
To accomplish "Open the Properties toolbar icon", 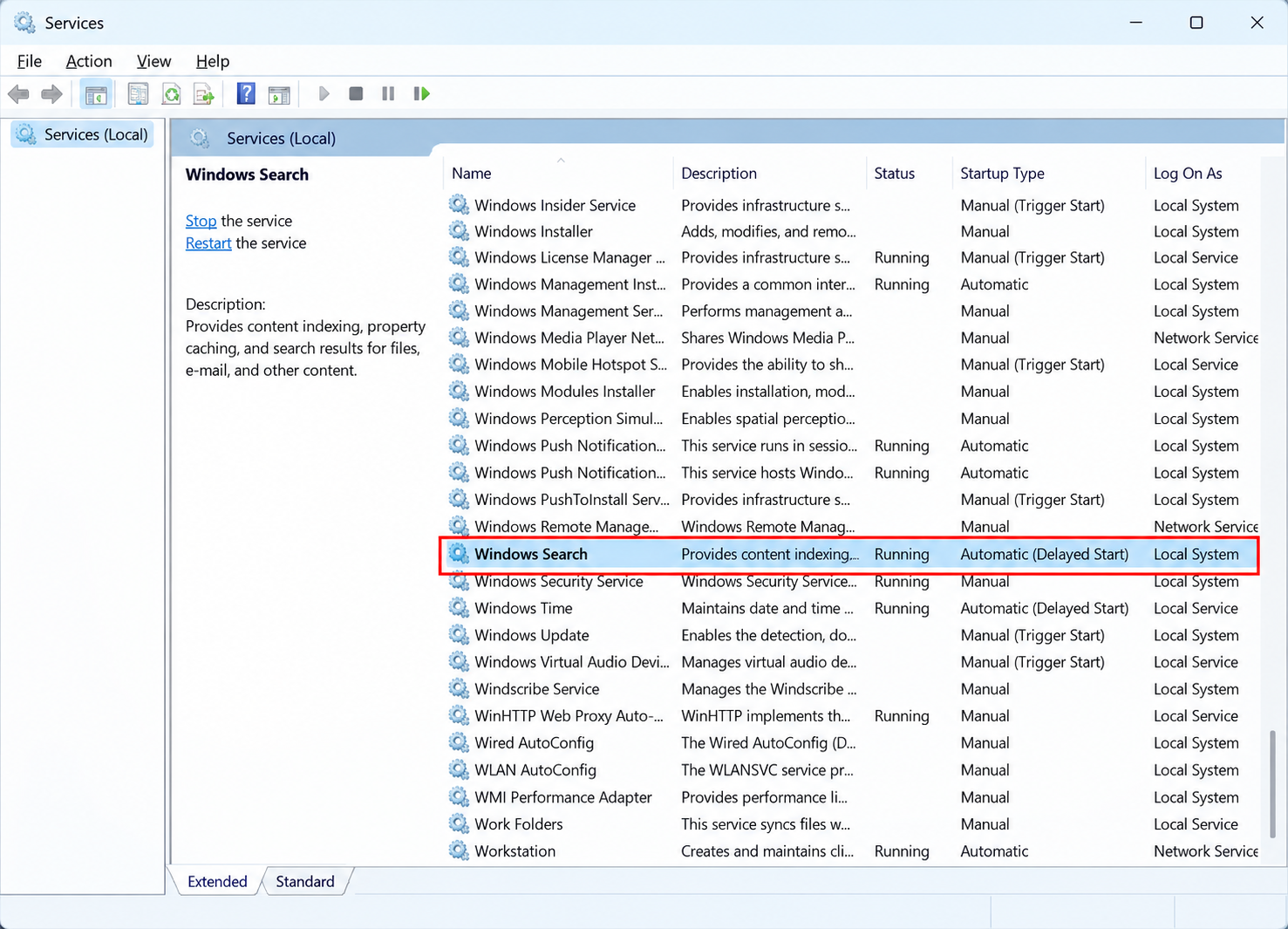I will pos(138,93).
